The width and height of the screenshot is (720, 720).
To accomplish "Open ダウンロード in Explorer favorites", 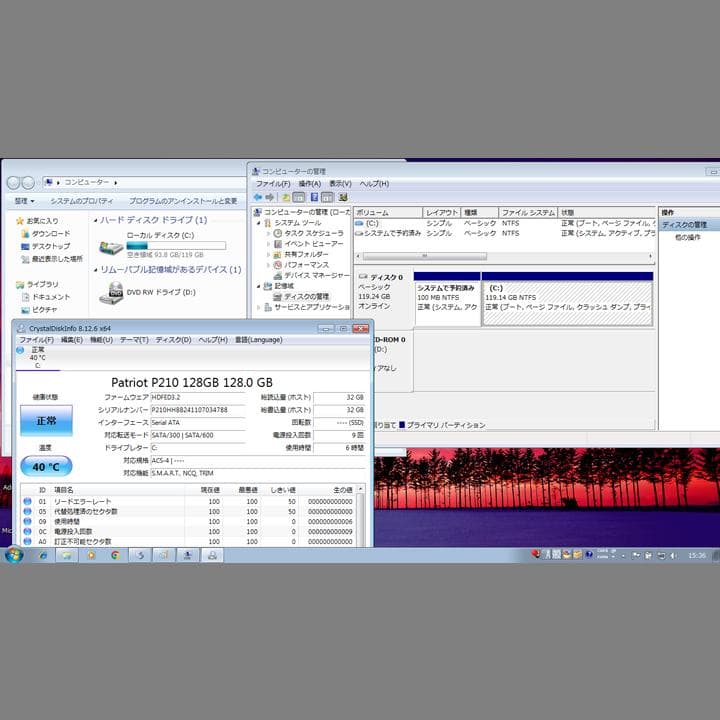I will (51, 234).
